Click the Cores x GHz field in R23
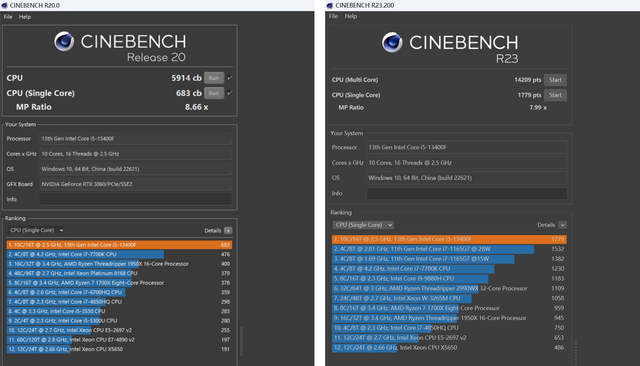This screenshot has height=366, width=640. pos(467,162)
